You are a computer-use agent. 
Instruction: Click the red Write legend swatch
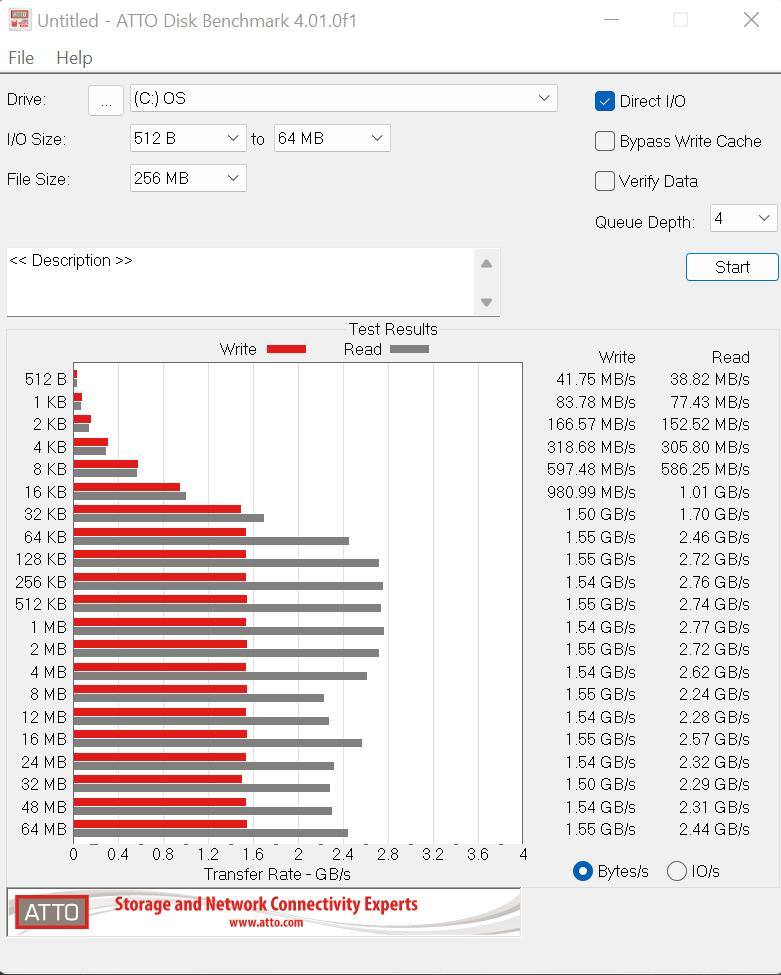pos(286,349)
